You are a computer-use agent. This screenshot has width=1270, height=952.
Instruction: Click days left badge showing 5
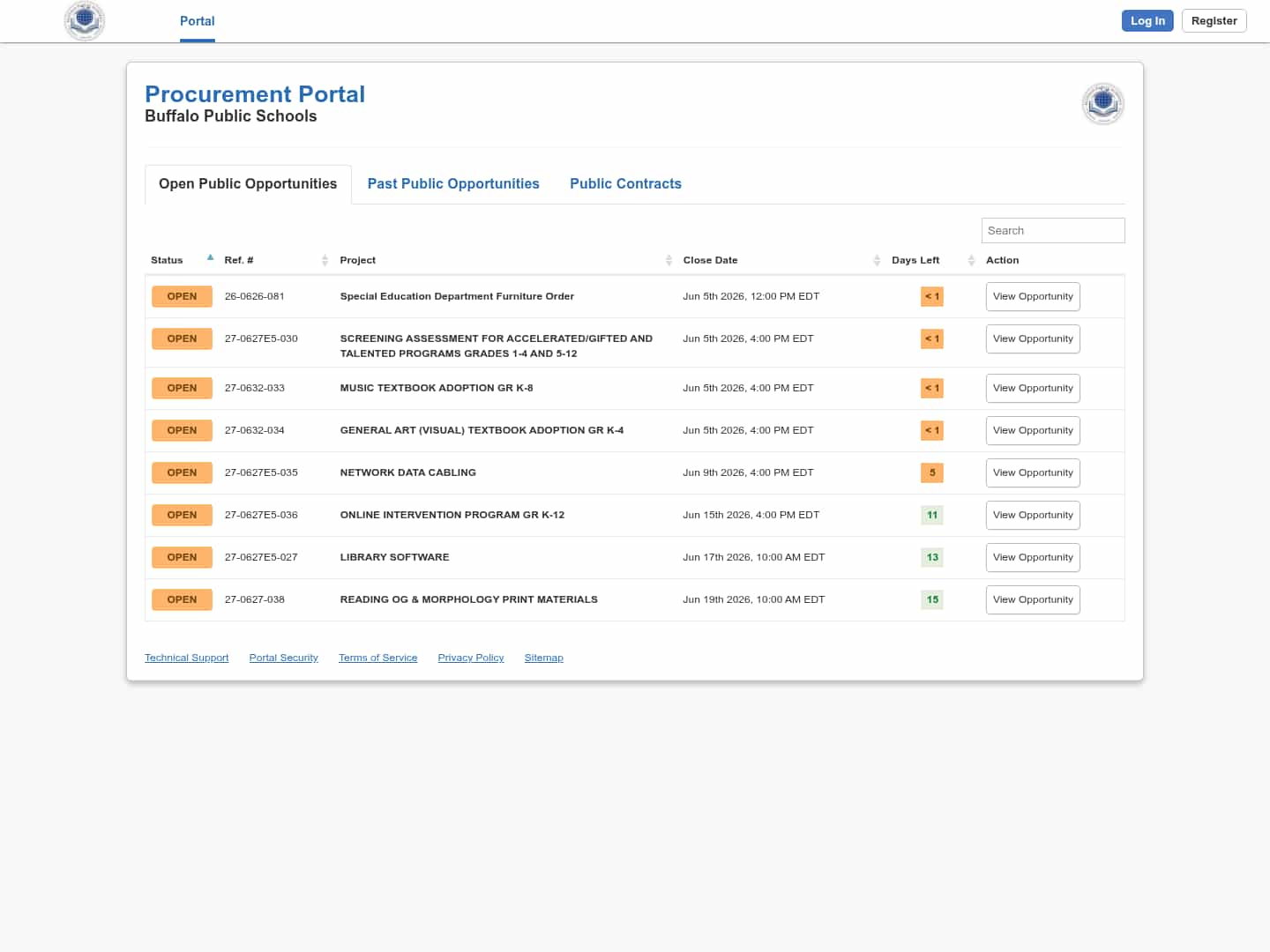932,472
